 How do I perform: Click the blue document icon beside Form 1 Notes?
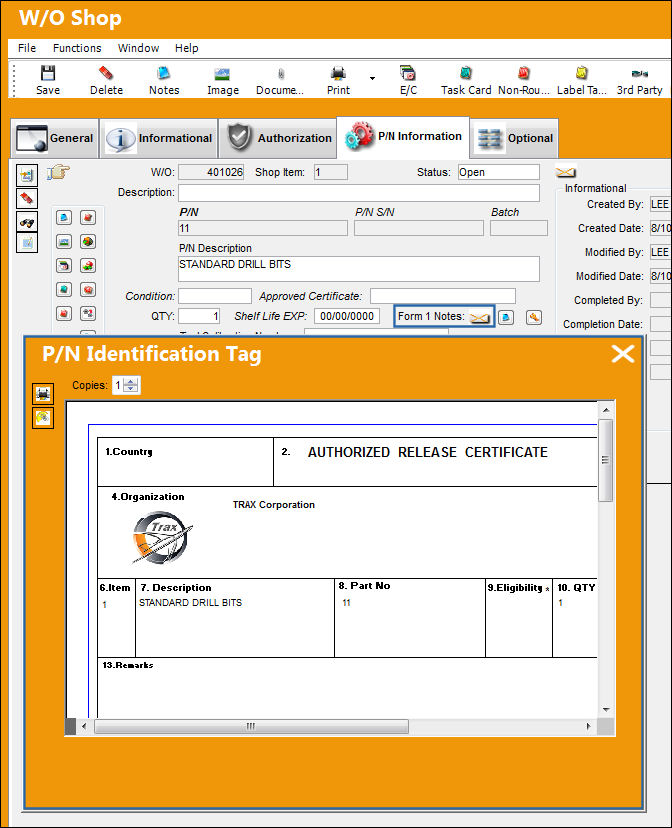tap(506, 317)
